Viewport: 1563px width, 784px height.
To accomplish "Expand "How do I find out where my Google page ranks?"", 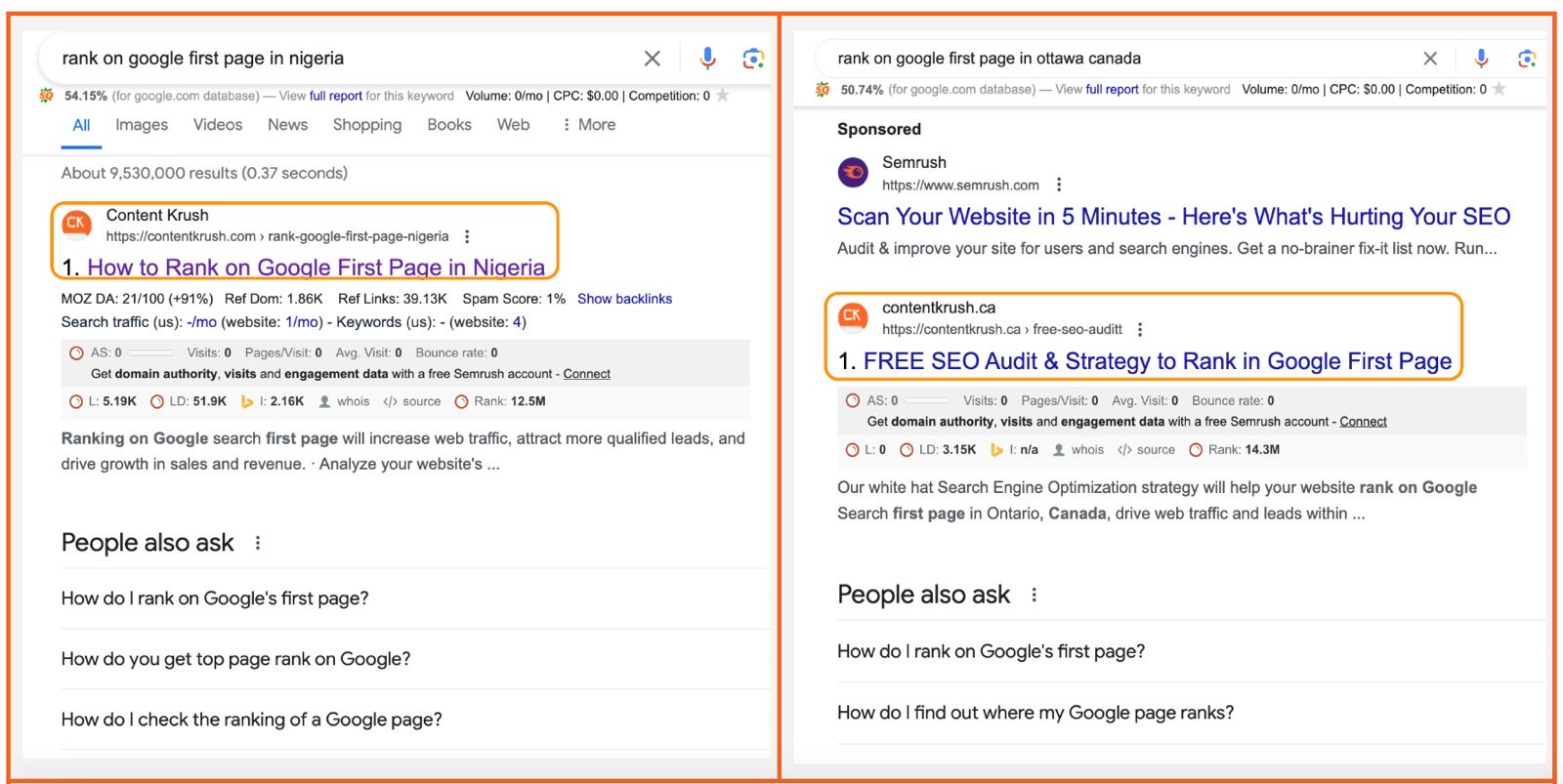I will (x=1035, y=713).
